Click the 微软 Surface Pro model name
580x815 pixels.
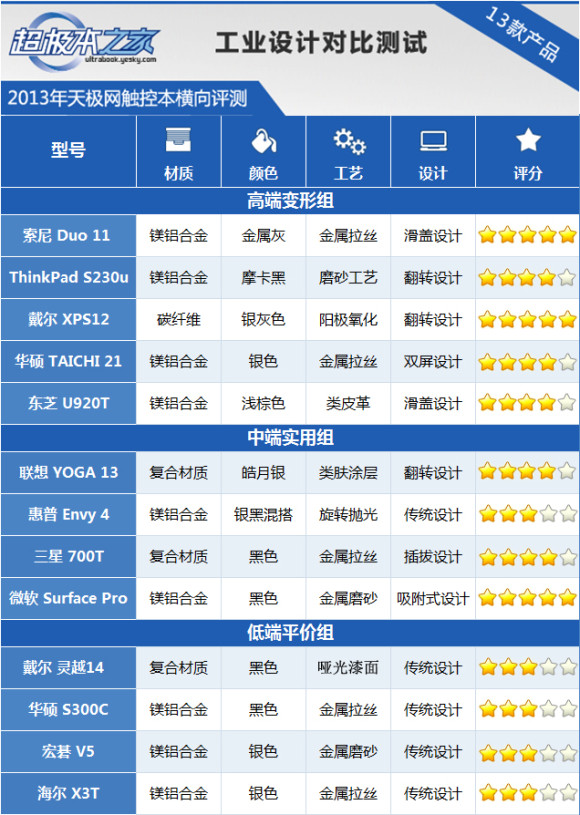click(x=68, y=598)
